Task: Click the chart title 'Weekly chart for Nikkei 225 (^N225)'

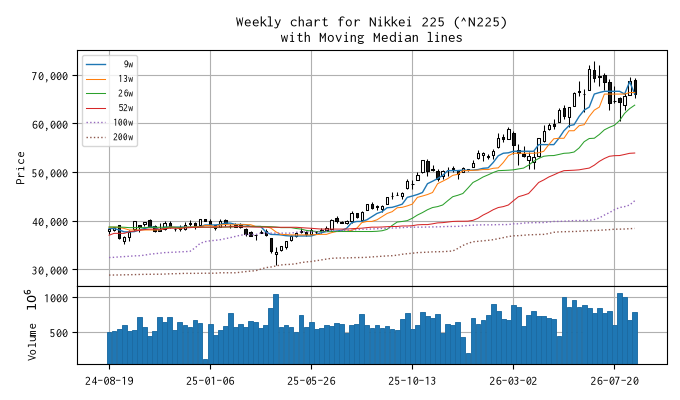Action: 371,22
